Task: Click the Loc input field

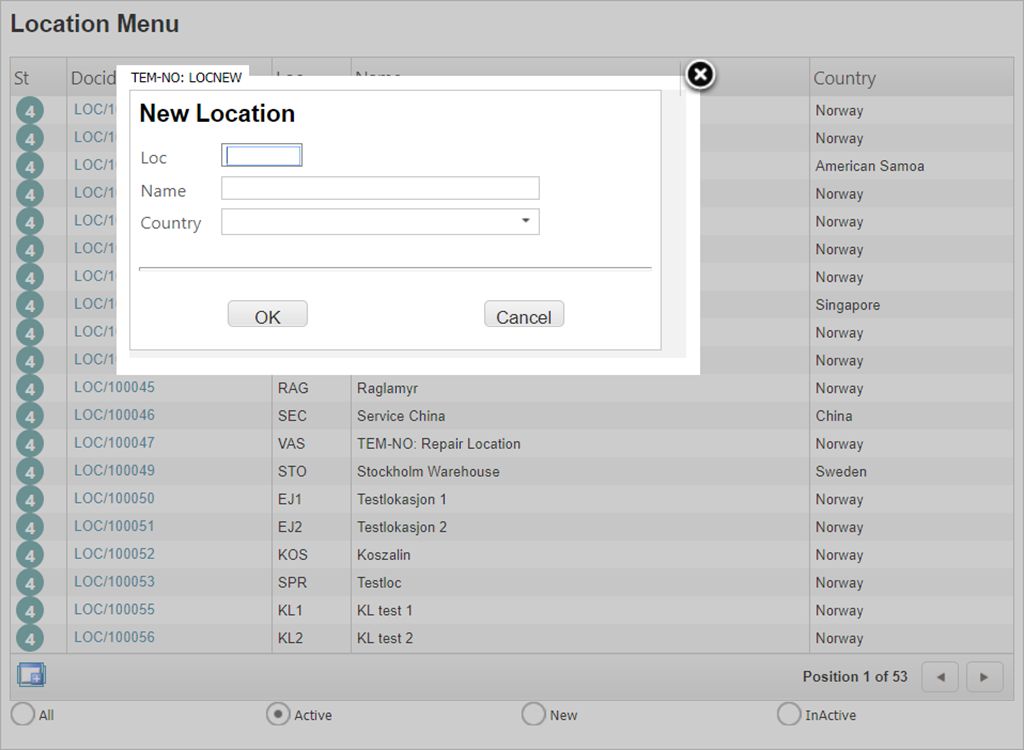Action: click(262, 155)
